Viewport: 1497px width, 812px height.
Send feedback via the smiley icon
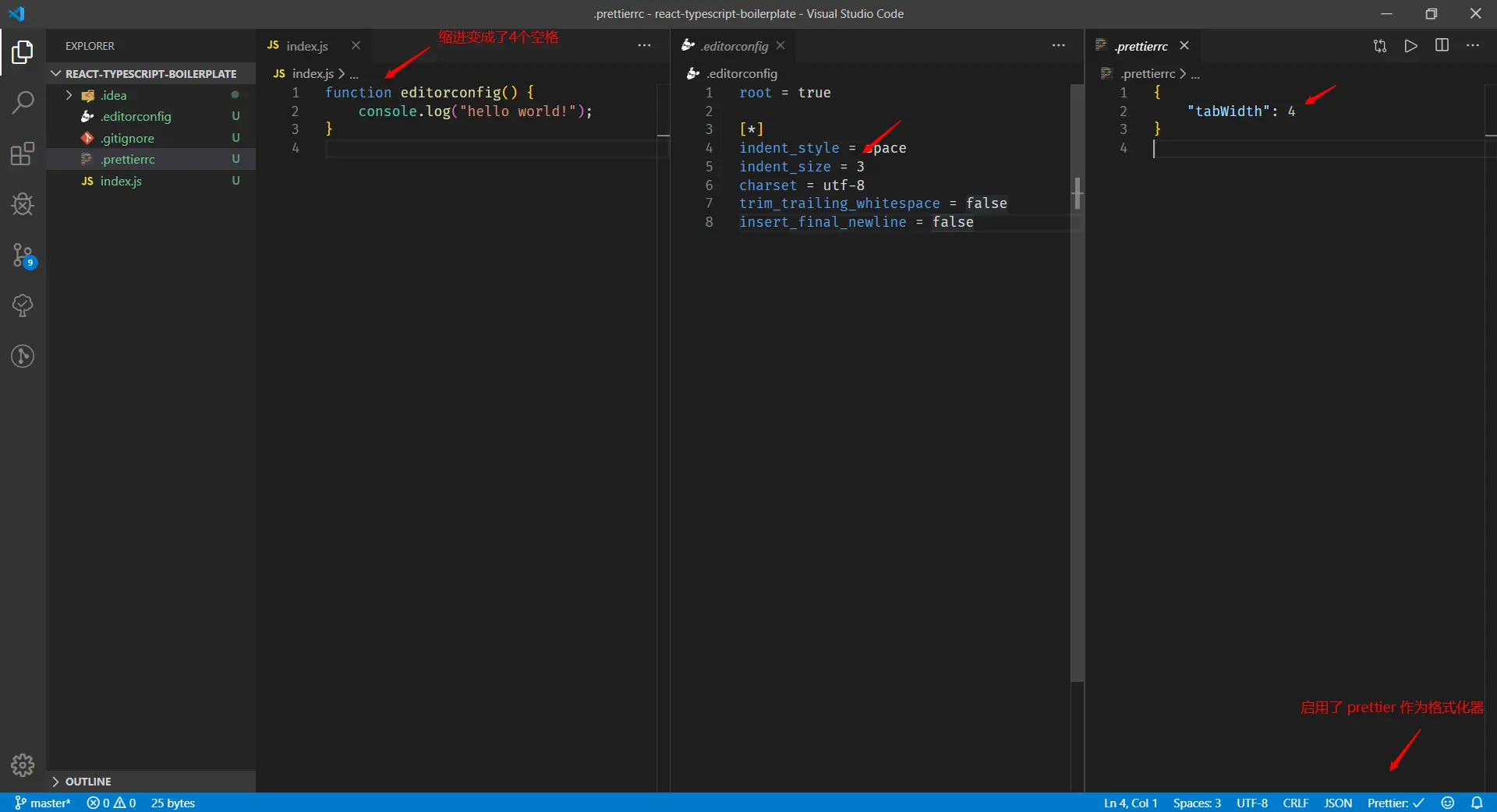(x=1447, y=803)
